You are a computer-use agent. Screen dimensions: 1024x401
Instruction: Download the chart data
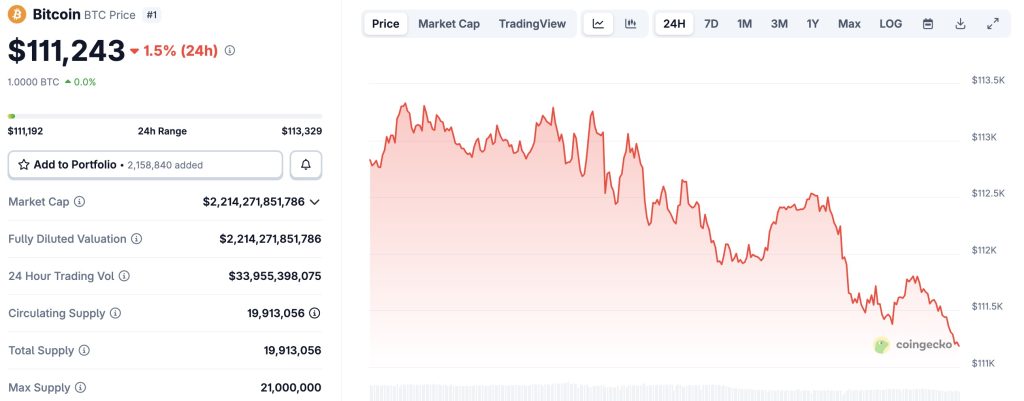point(960,23)
